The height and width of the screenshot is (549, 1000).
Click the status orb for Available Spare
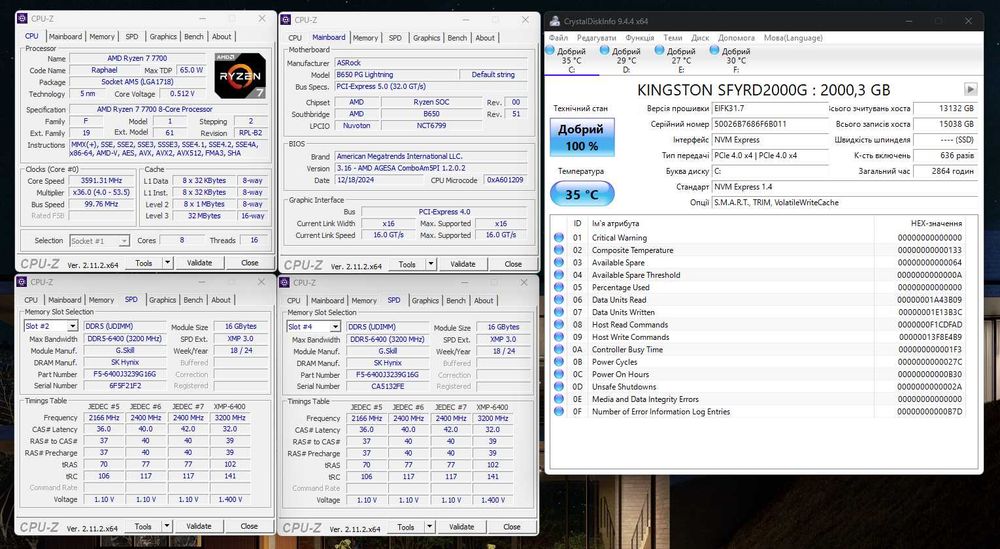tap(559, 263)
